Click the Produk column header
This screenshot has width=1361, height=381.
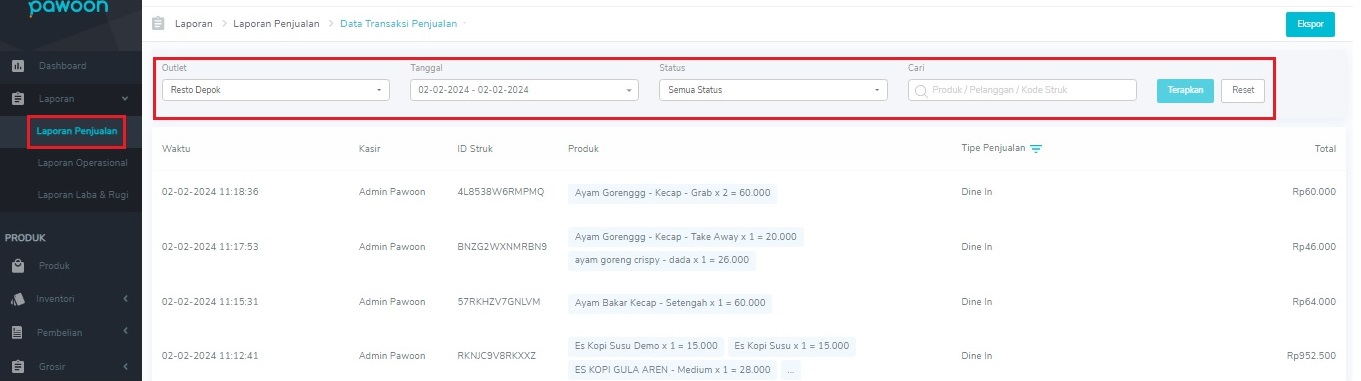(x=583, y=149)
